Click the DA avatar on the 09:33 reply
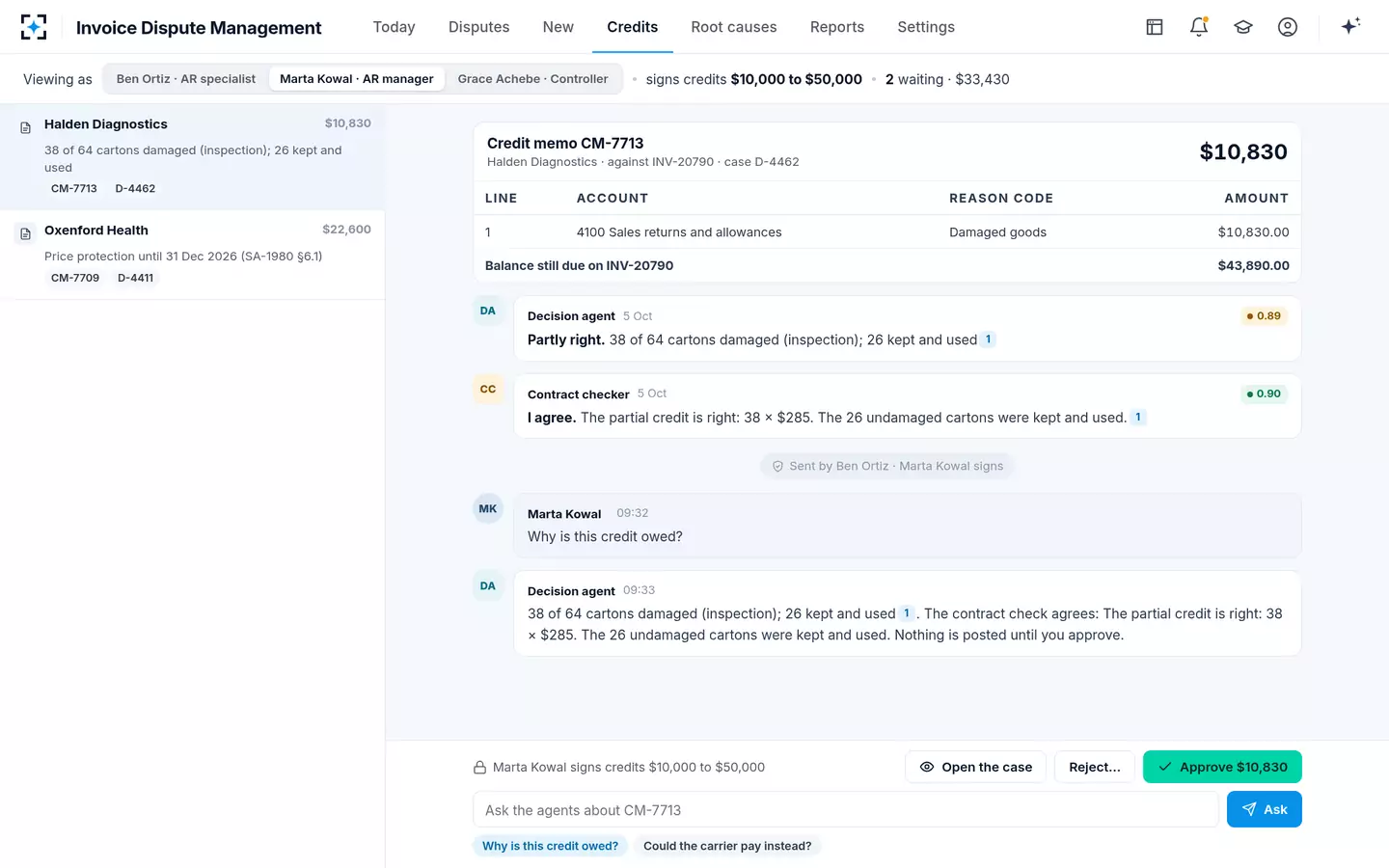This screenshot has height=868, width=1389. pos(488,585)
